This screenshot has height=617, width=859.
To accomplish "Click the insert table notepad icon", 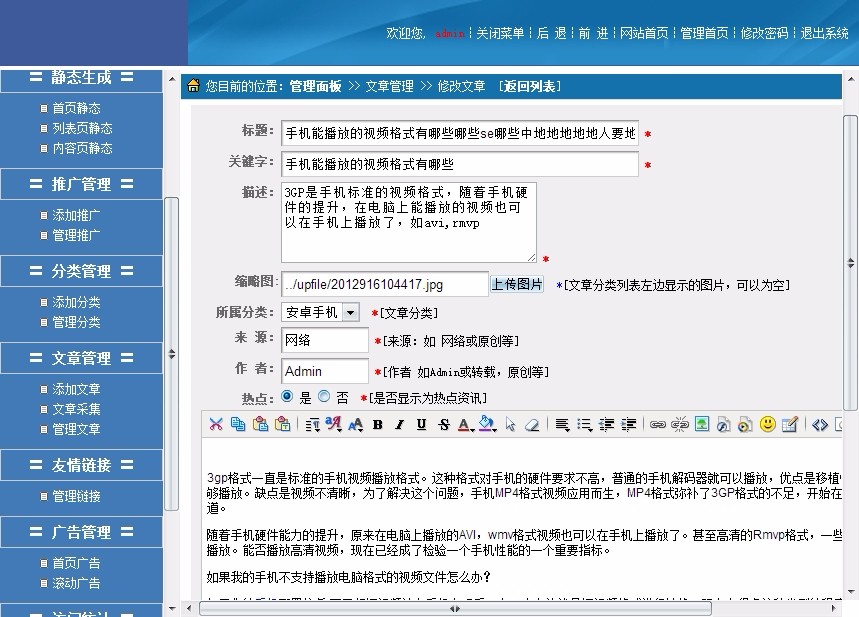I will click(789, 424).
